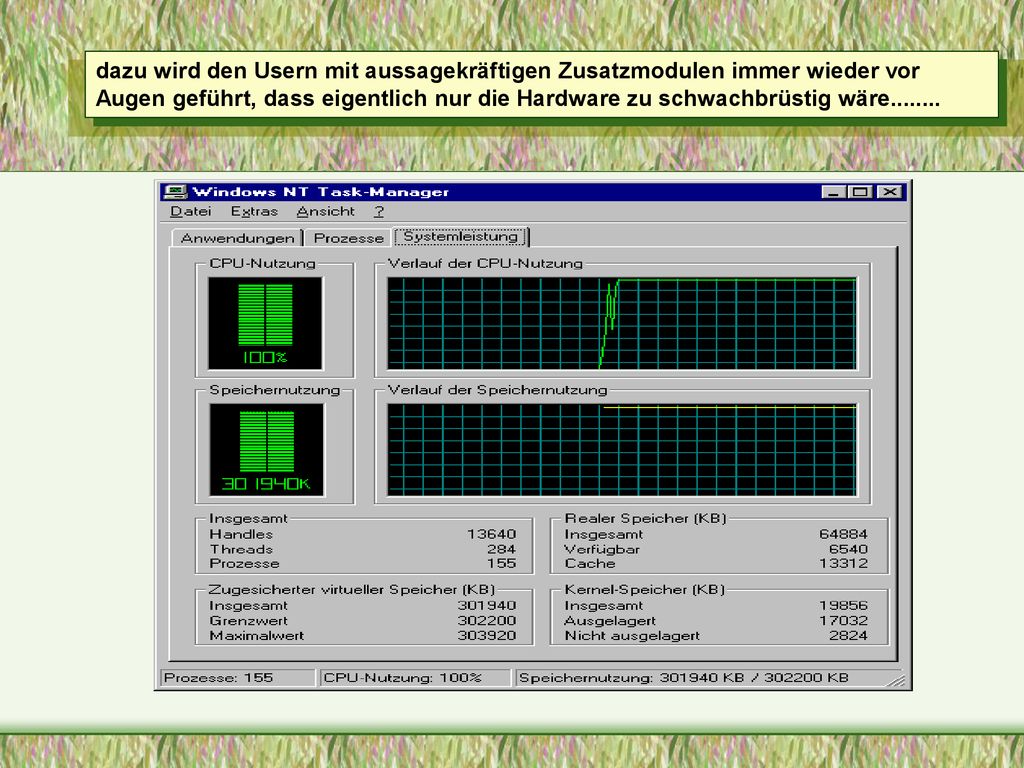The width and height of the screenshot is (1024, 768).
Task: Click the Nicht ausgelagert value 2824
Action: (848, 635)
